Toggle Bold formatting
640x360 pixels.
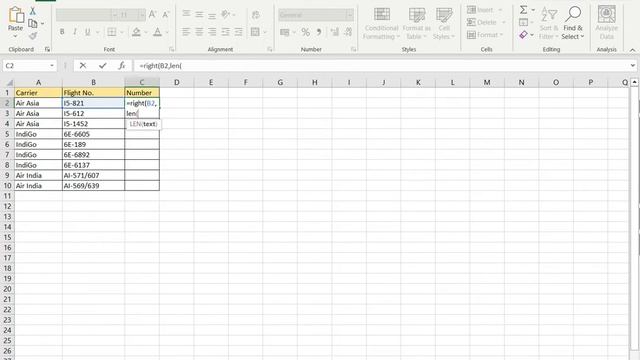click(62, 32)
